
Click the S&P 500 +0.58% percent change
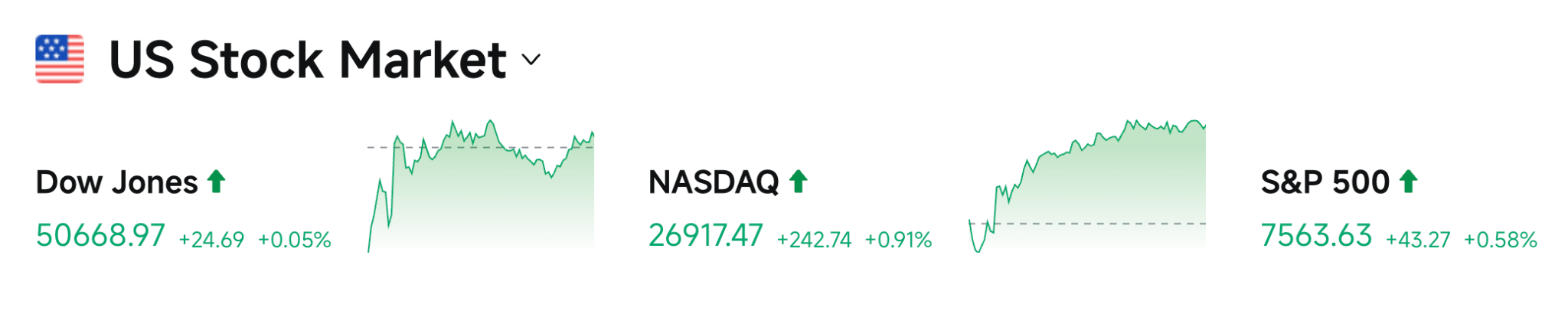coord(1501,240)
